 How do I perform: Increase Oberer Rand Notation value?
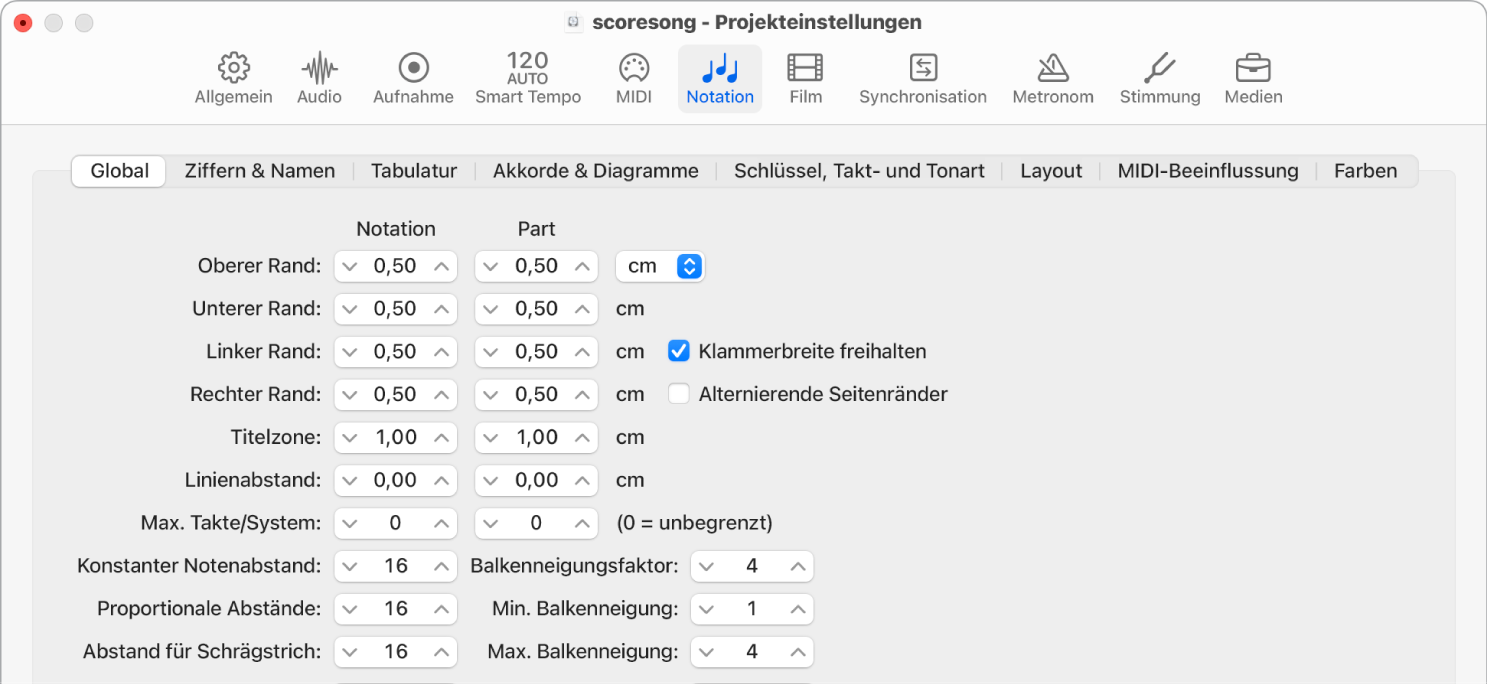tap(443, 266)
